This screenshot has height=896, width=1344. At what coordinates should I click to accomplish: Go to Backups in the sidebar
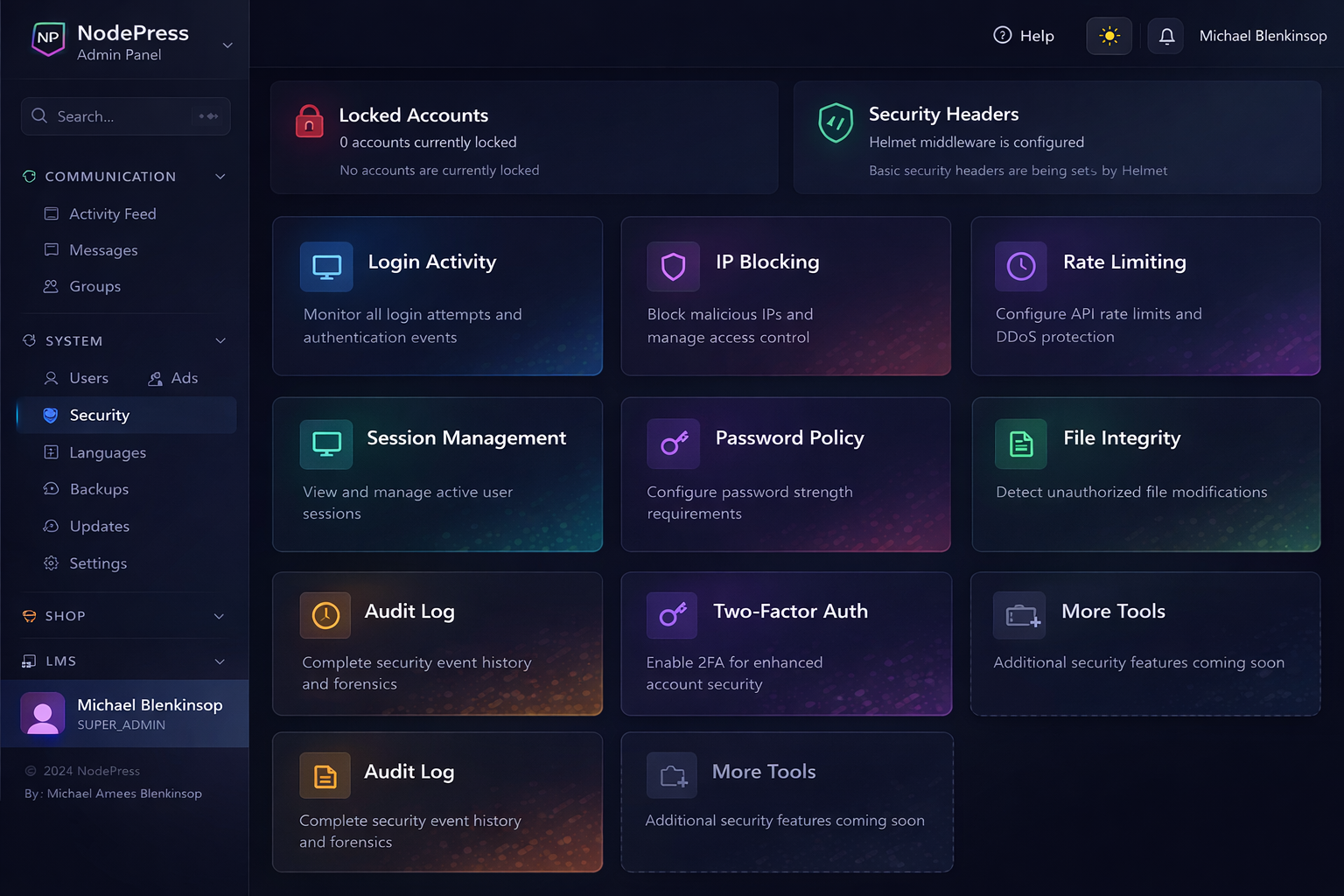point(99,489)
